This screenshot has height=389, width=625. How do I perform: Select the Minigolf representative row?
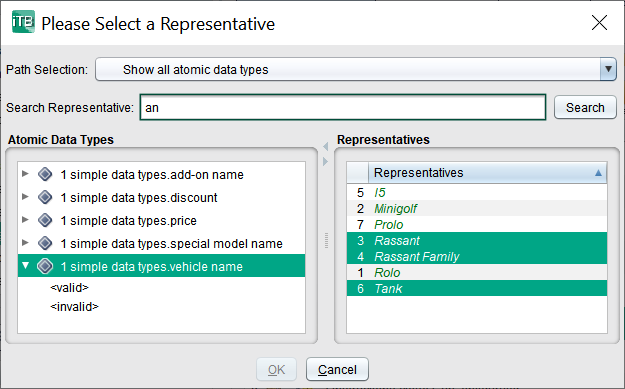click(x=477, y=208)
